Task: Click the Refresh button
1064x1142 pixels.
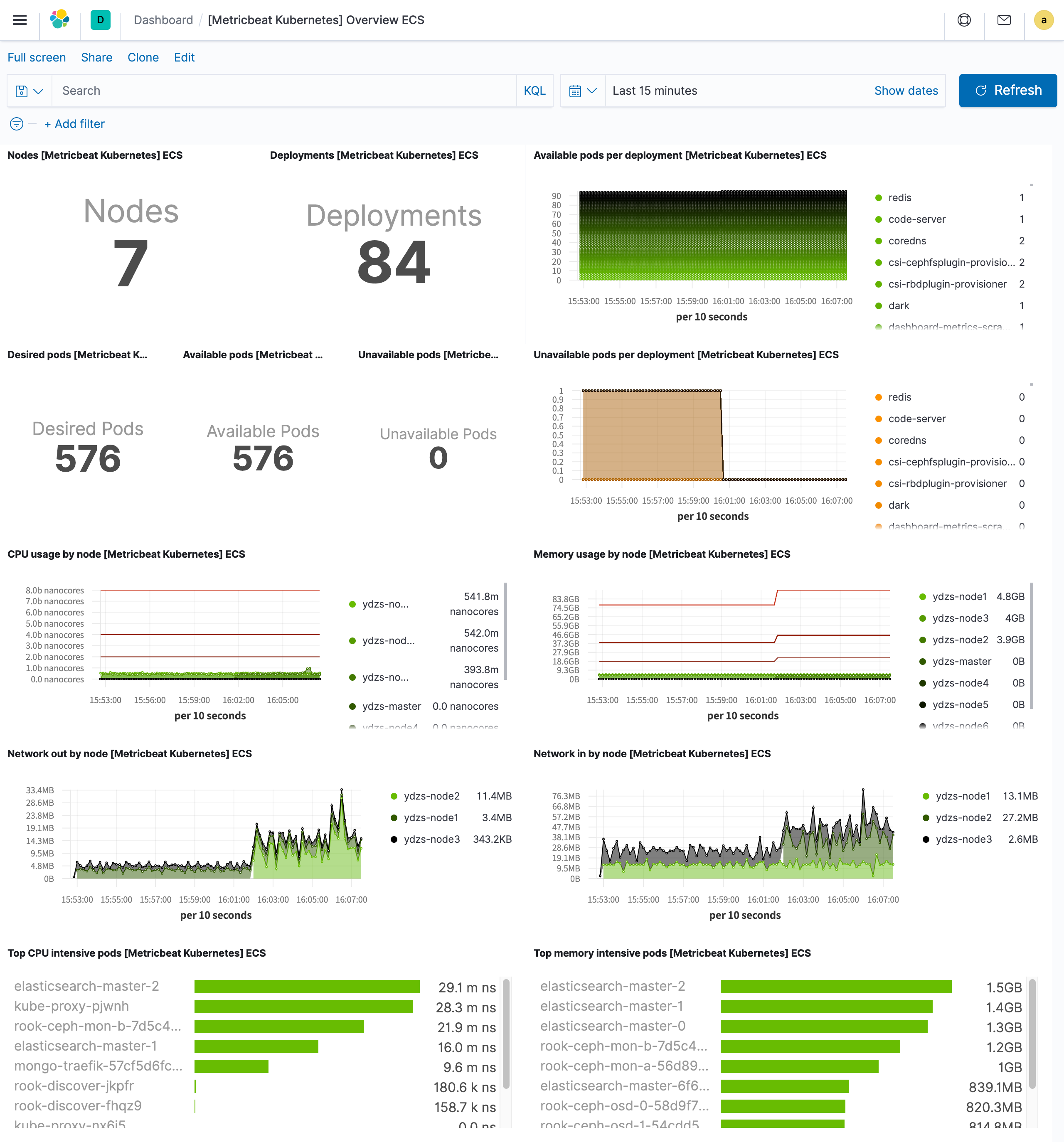Action: pos(1008,91)
